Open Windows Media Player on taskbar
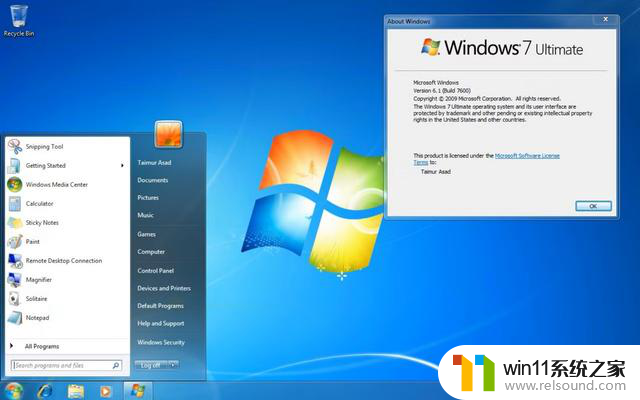Image resolution: width=640 pixels, height=400 pixels. [105, 391]
